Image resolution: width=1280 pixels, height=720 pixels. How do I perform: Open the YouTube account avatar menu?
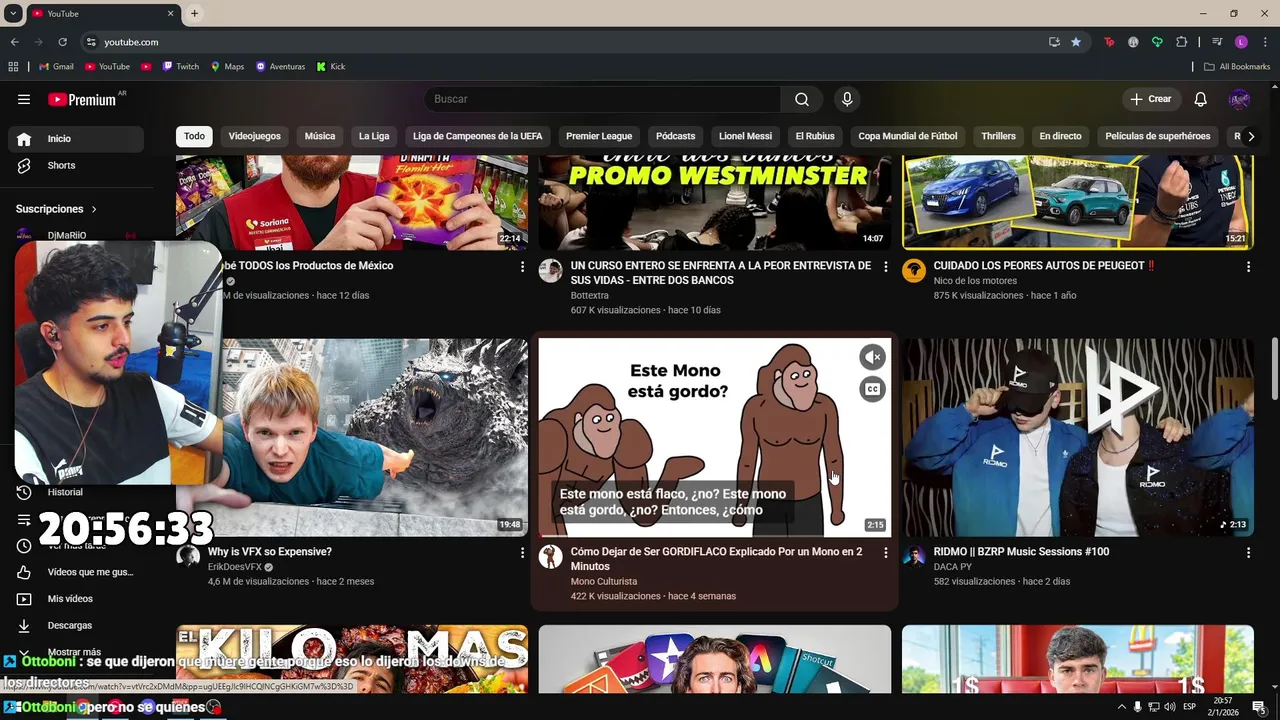click(1239, 99)
